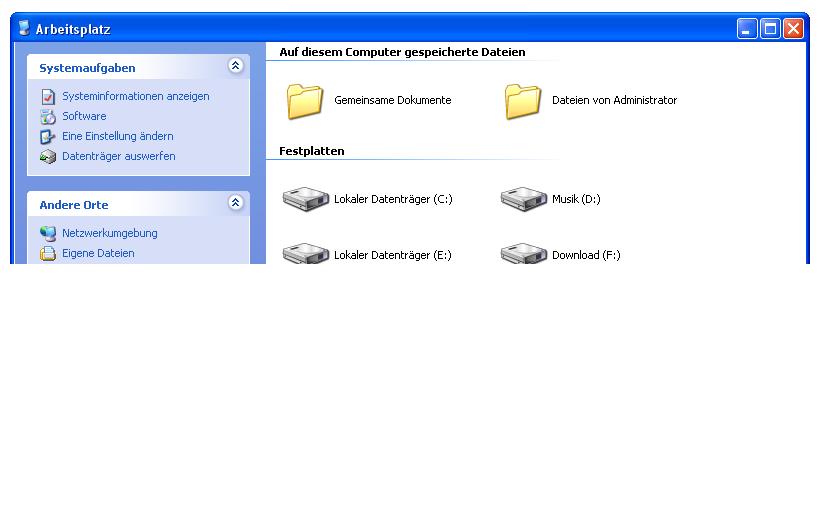Select the Musik (D:) drive icon
Viewport: 837px width, 512px height.
coord(524,199)
